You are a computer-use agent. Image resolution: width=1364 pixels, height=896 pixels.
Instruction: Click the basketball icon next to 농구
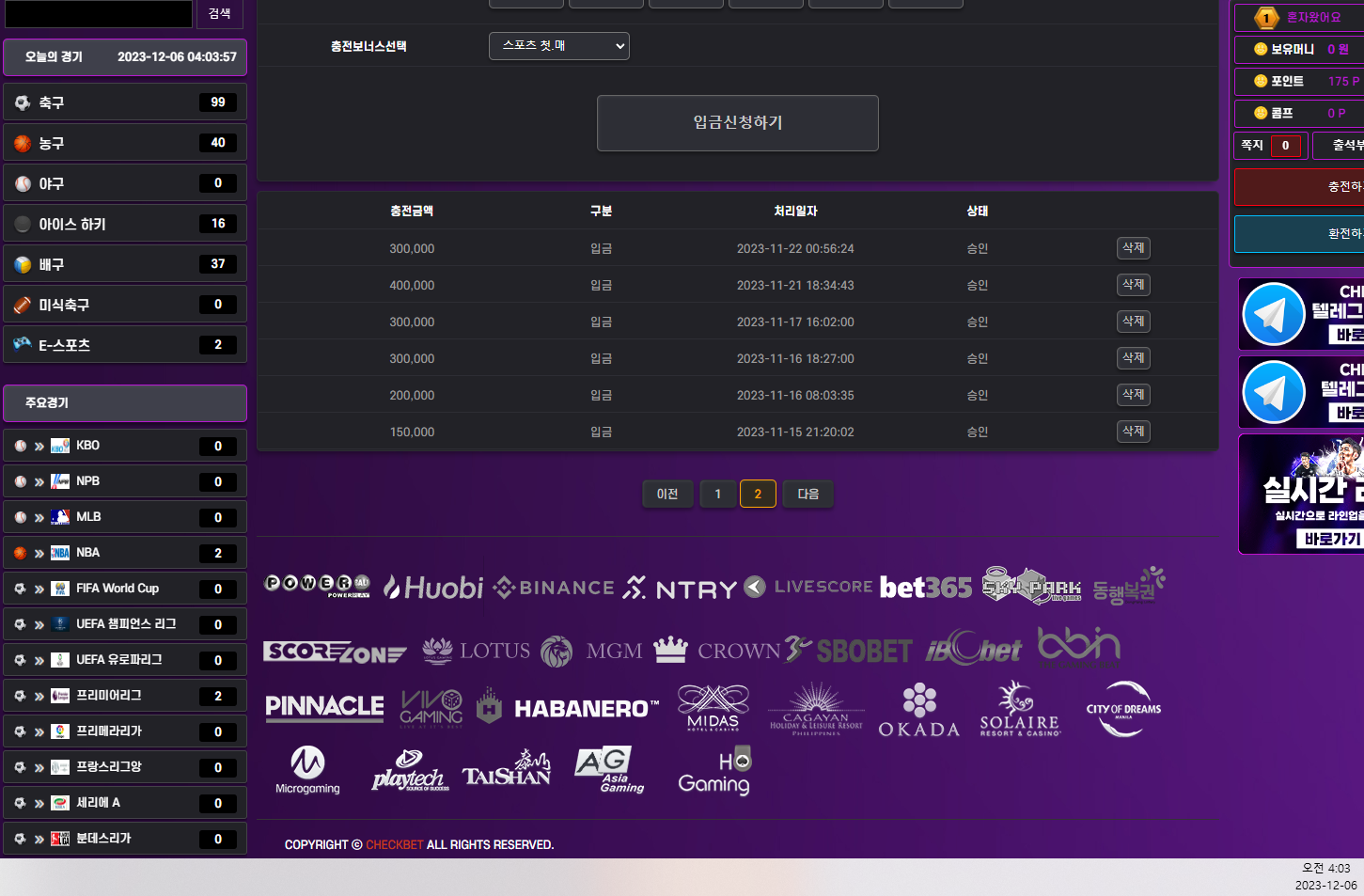23,143
